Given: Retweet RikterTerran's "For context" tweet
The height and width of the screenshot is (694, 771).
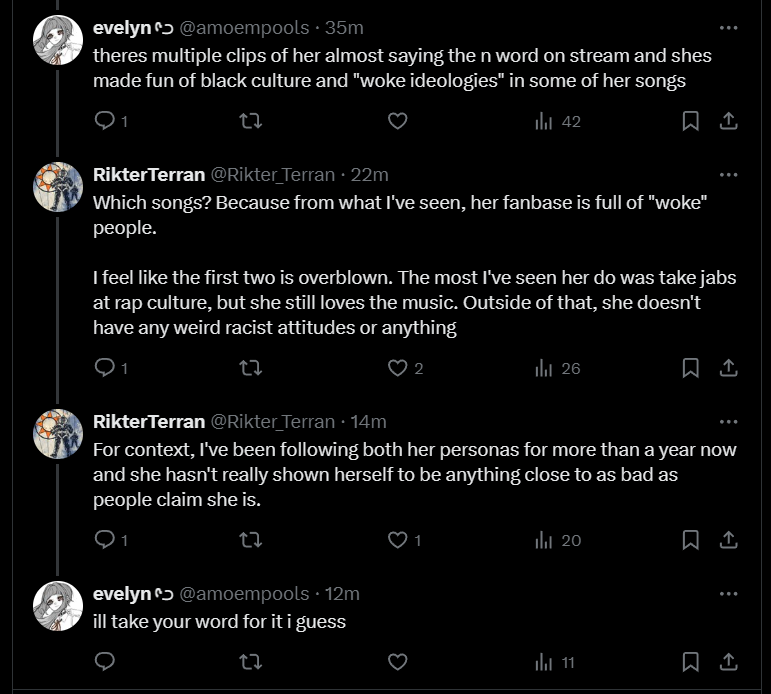Looking at the screenshot, I should tap(251, 540).
